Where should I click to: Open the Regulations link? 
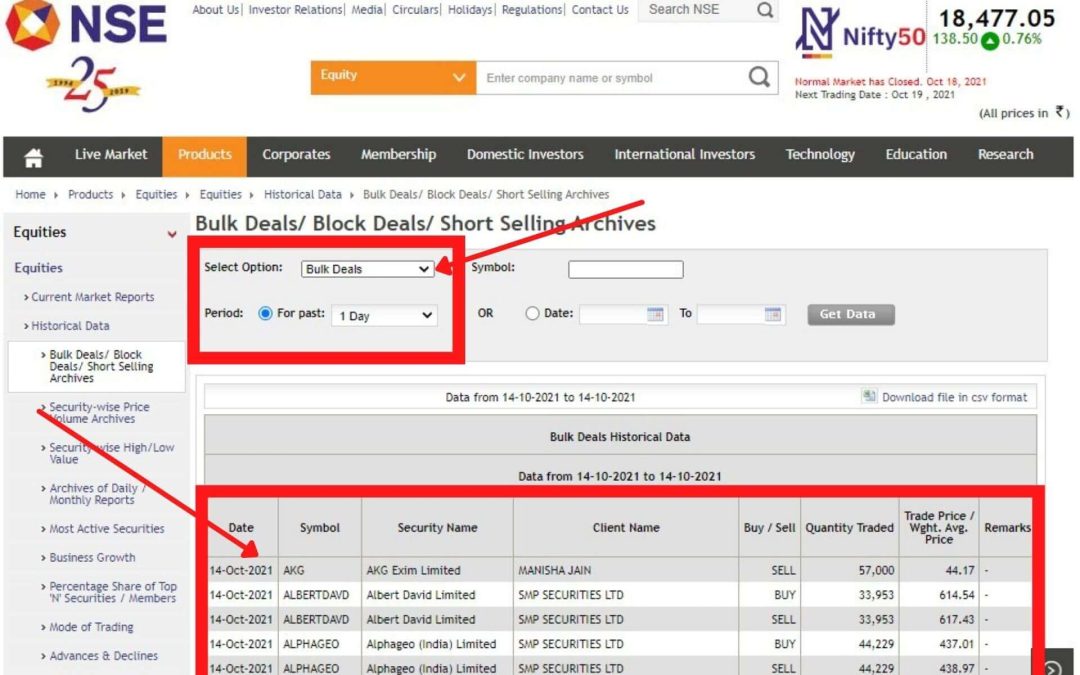click(532, 10)
